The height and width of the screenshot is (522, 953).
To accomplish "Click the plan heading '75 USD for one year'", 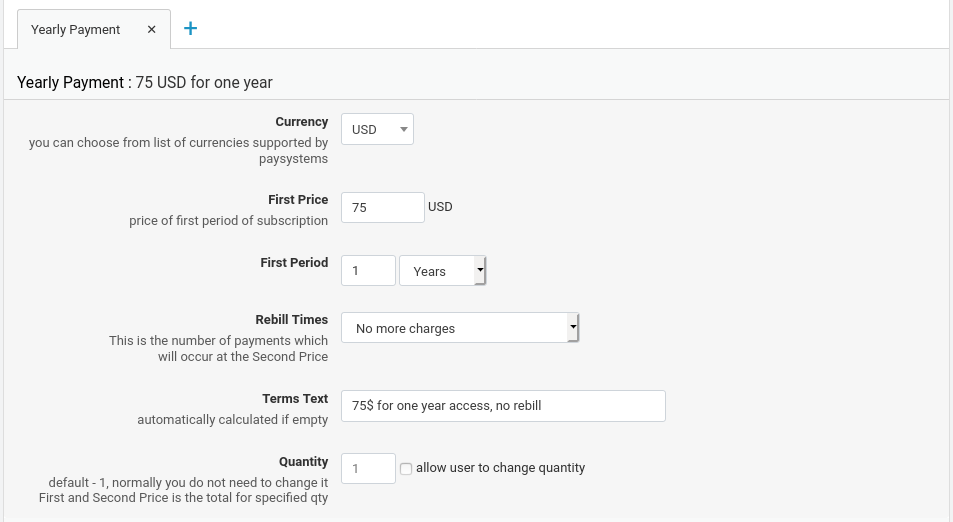I will click(204, 83).
